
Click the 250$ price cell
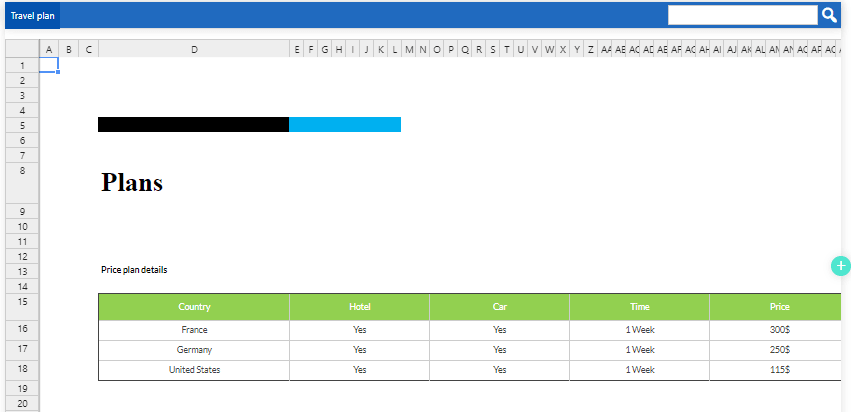pyautogui.click(x=779, y=350)
